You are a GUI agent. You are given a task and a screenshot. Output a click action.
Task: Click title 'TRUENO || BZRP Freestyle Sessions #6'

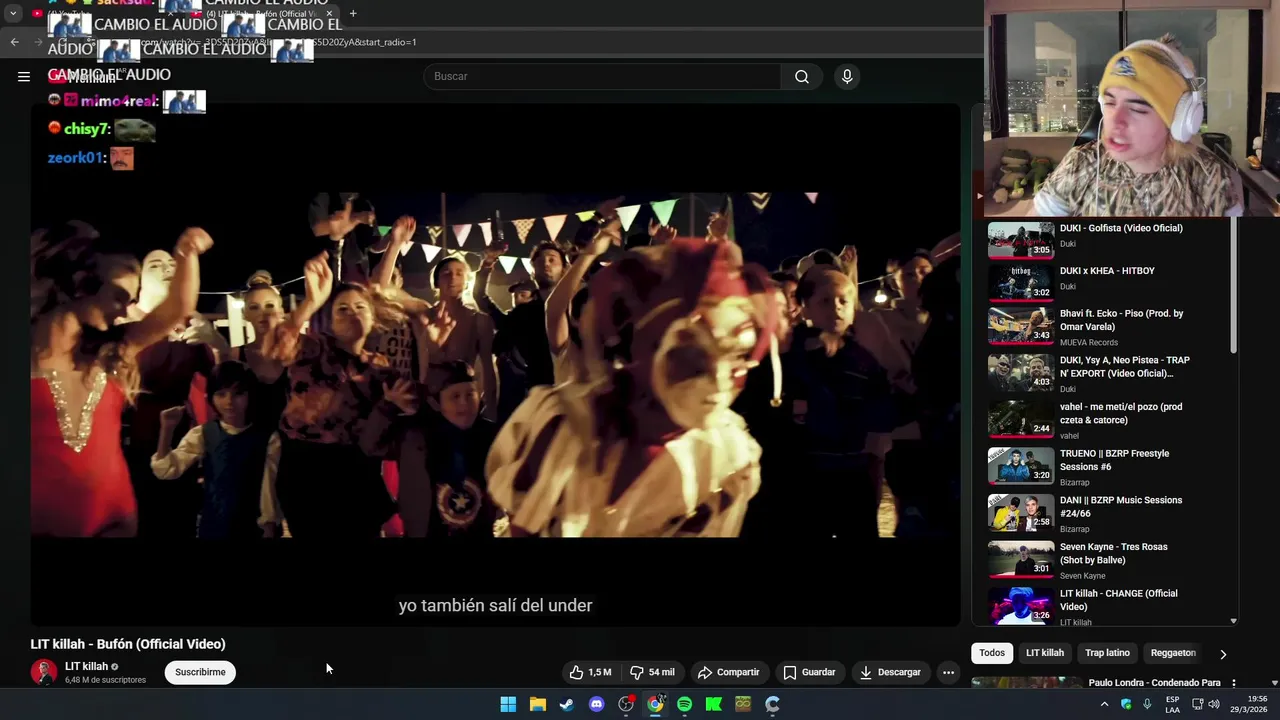pos(1114,460)
